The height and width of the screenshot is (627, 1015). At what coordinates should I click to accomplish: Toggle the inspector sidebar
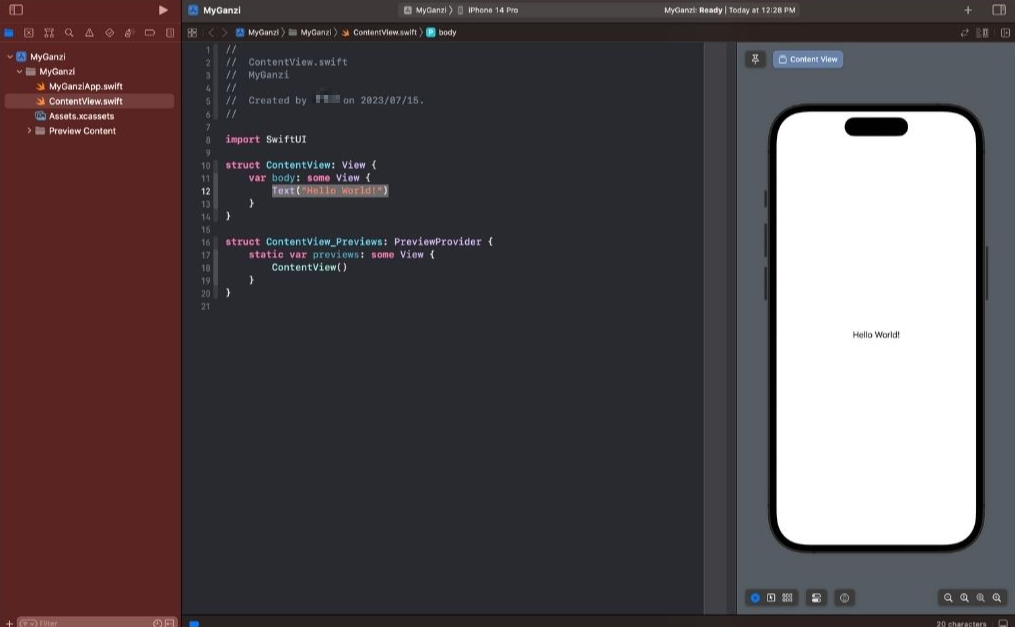pos(999,10)
